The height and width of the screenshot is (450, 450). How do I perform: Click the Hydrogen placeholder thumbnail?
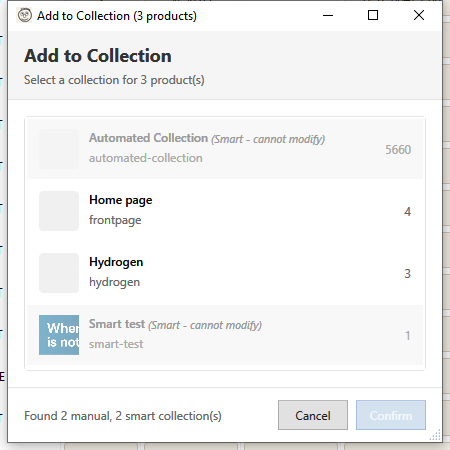point(59,273)
